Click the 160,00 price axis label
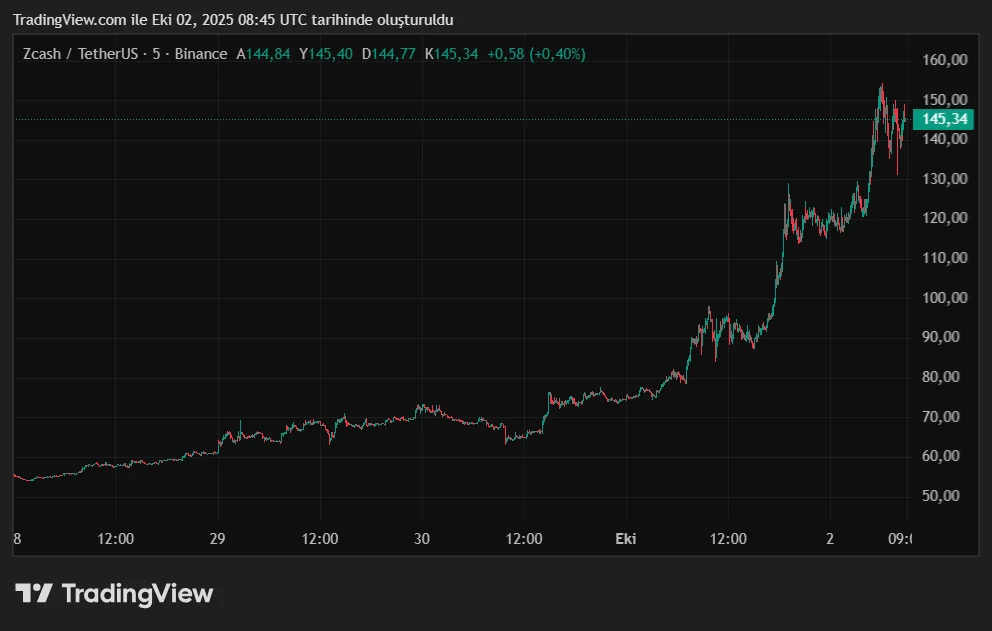Image resolution: width=992 pixels, height=631 pixels. (944, 60)
